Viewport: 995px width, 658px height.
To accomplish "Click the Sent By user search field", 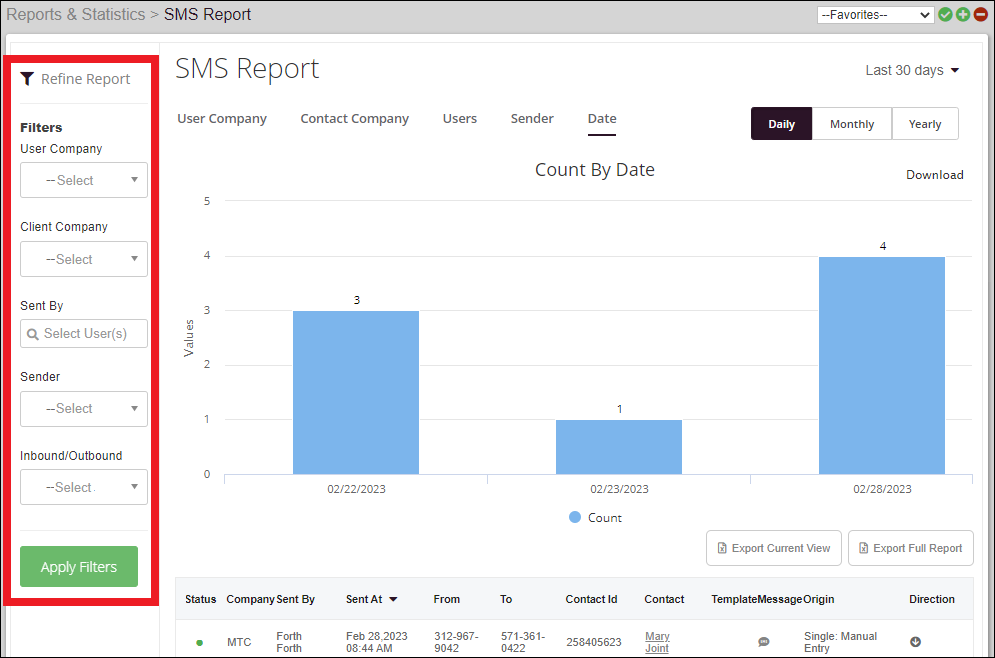I will 84,333.
